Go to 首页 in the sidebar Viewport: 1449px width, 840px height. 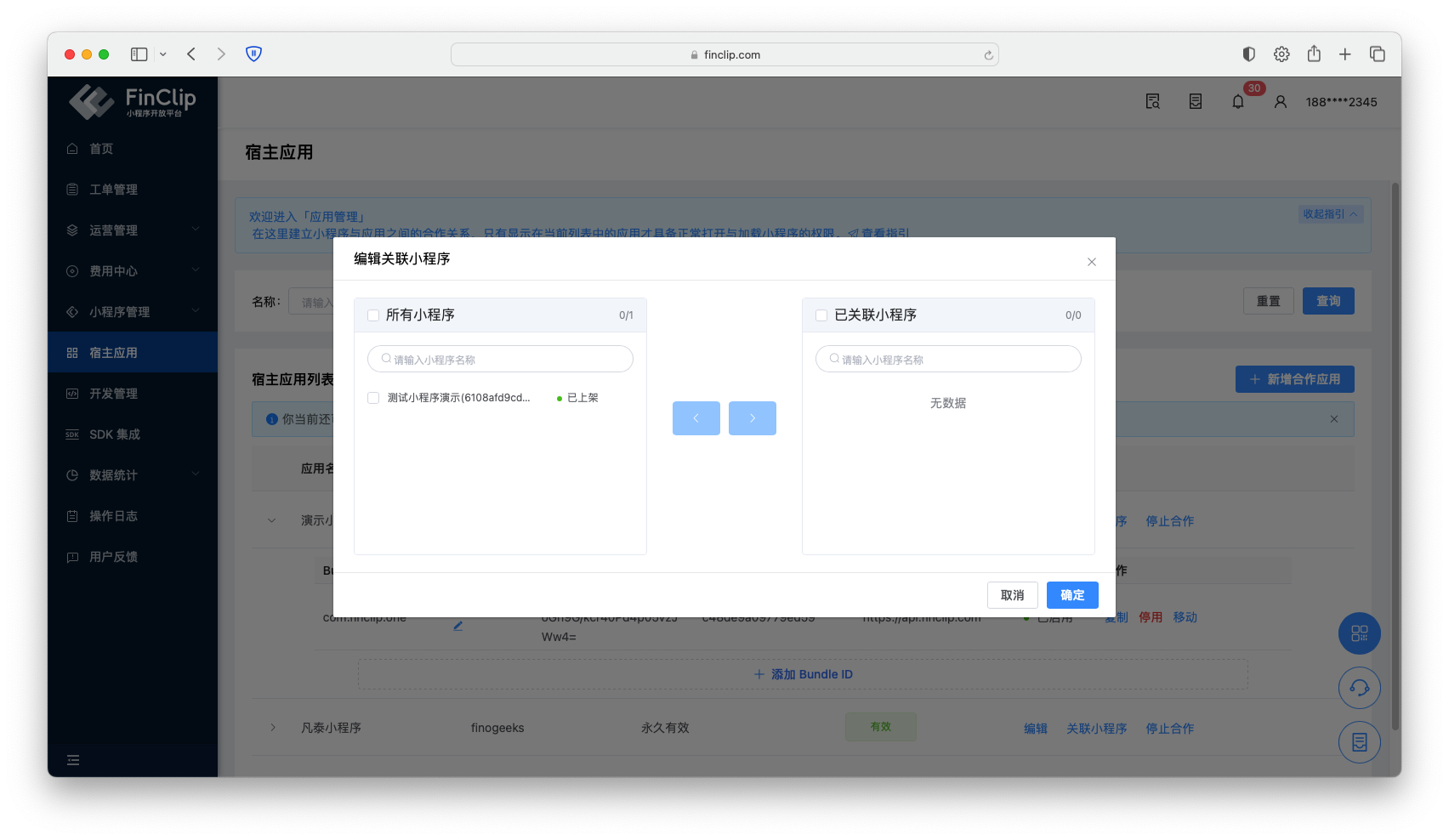(101, 149)
